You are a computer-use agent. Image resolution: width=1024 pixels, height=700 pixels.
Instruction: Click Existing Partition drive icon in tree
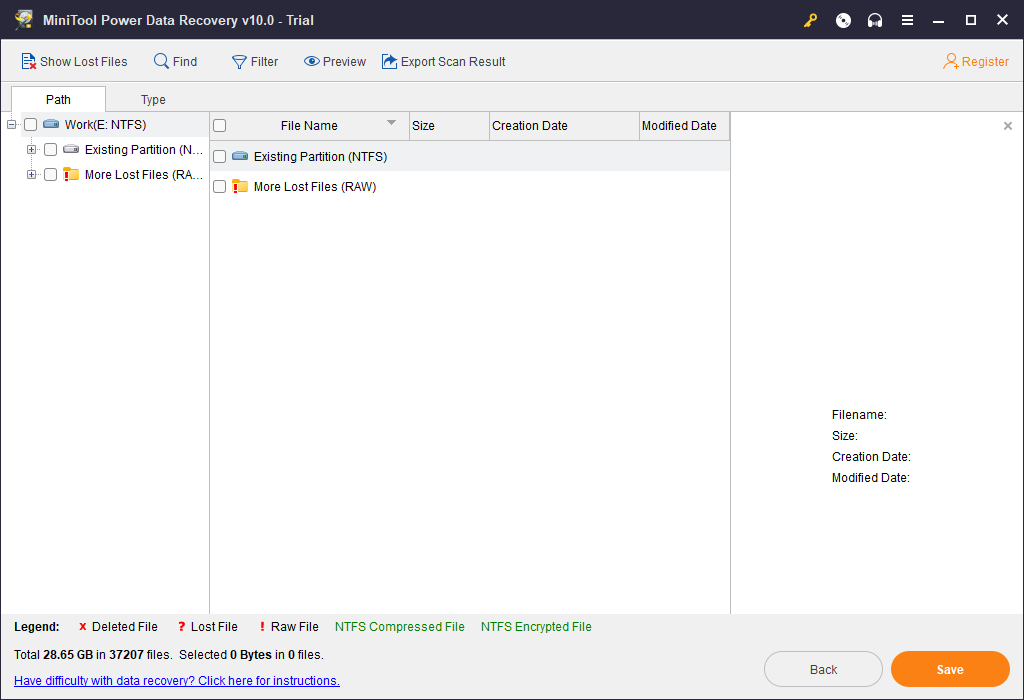[71, 150]
